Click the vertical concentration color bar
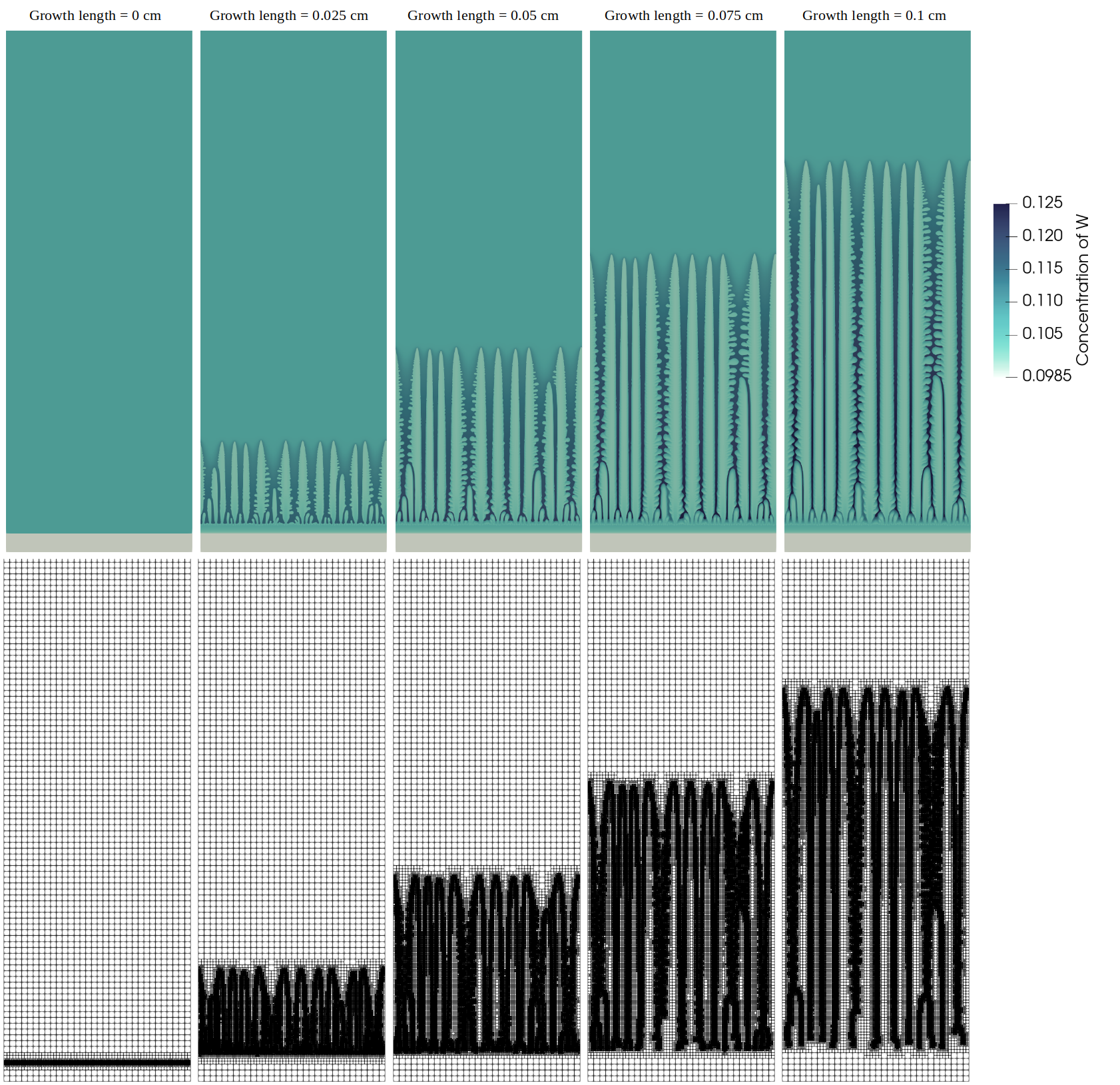1120x1085 pixels. pos(1001,290)
